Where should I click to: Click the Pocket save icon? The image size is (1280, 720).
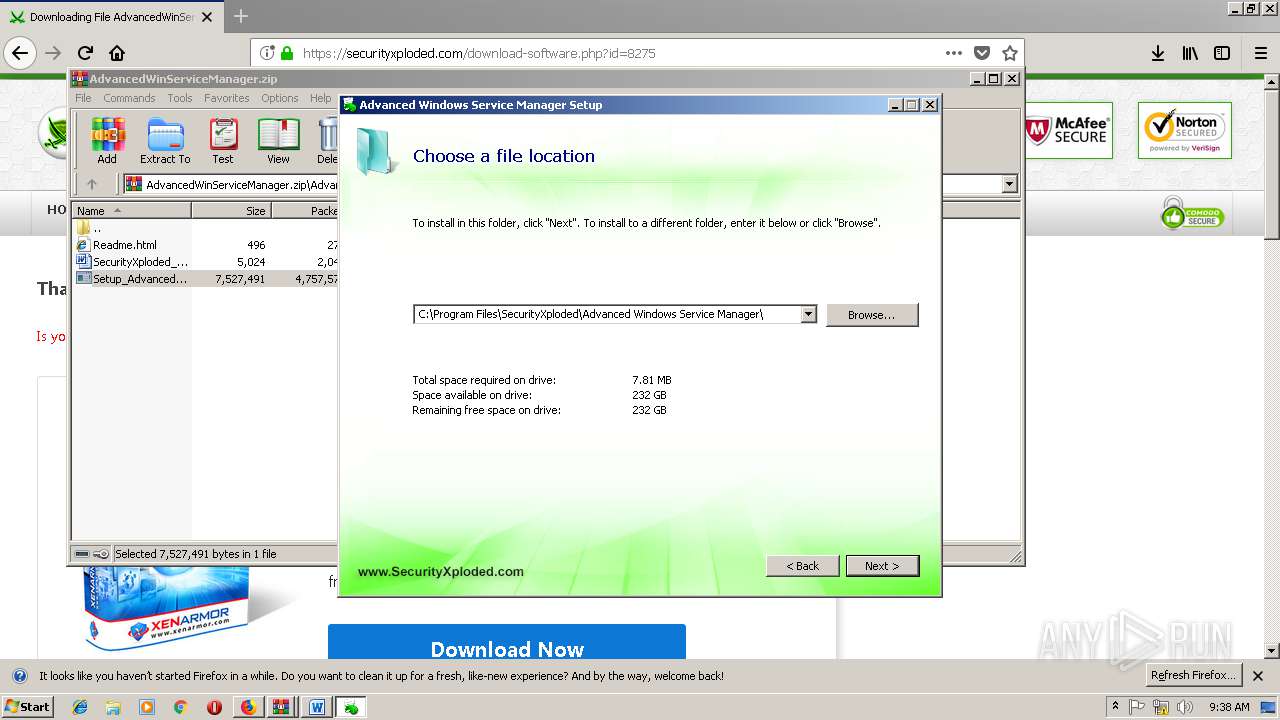(982, 53)
